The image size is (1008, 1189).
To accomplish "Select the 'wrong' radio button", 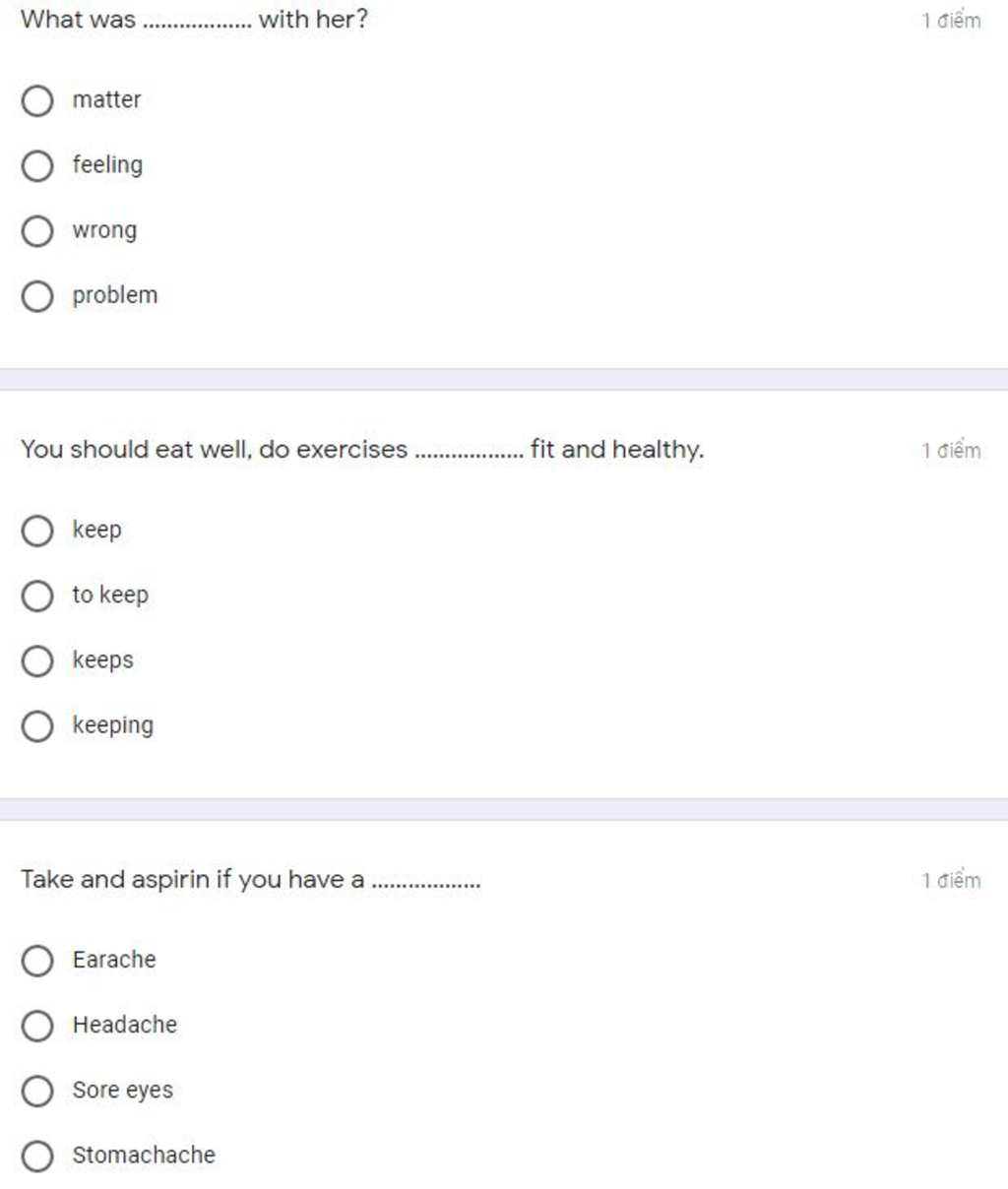I will (x=37, y=231).
